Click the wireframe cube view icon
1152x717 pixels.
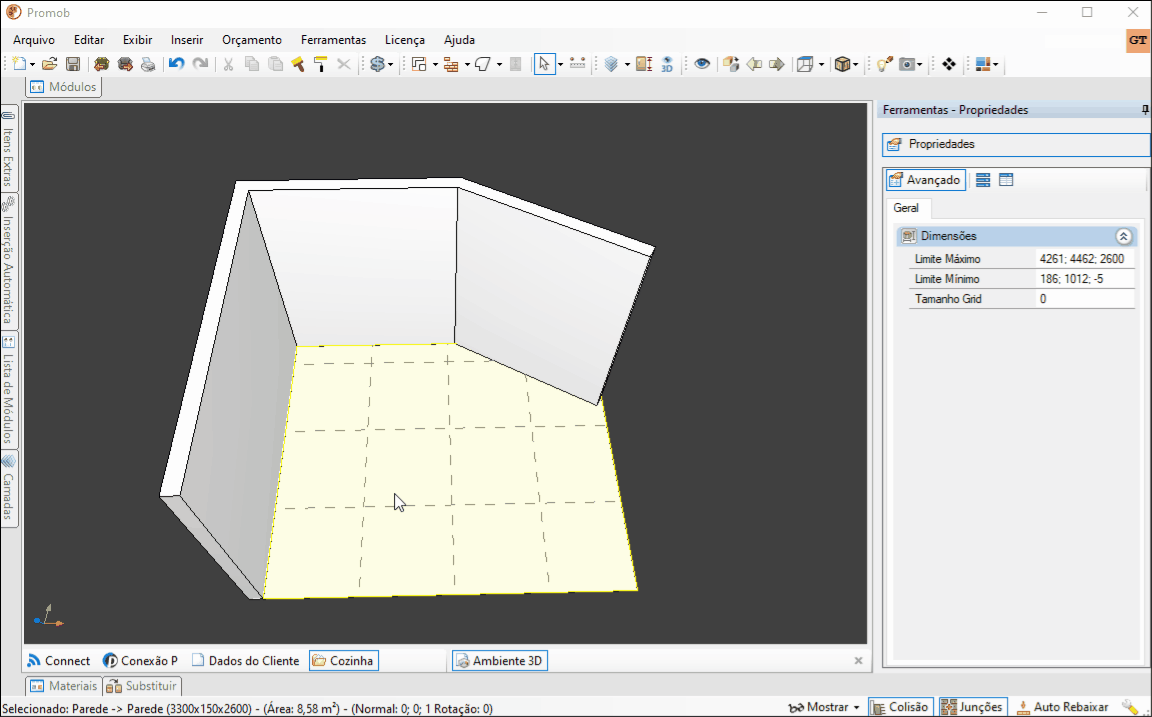pos(805,65)
